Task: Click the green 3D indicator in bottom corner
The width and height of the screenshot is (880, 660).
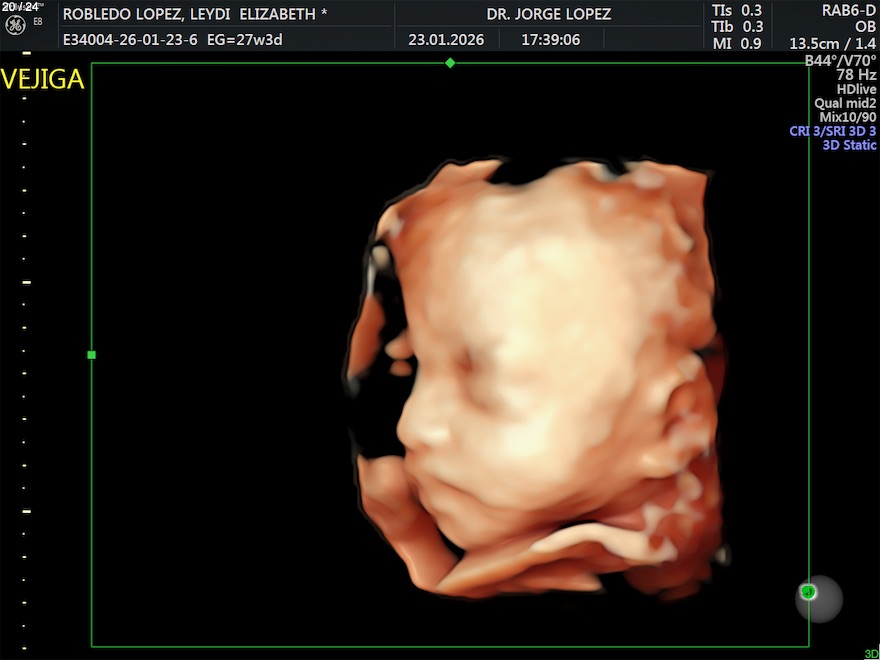Action: coord(871,654)
